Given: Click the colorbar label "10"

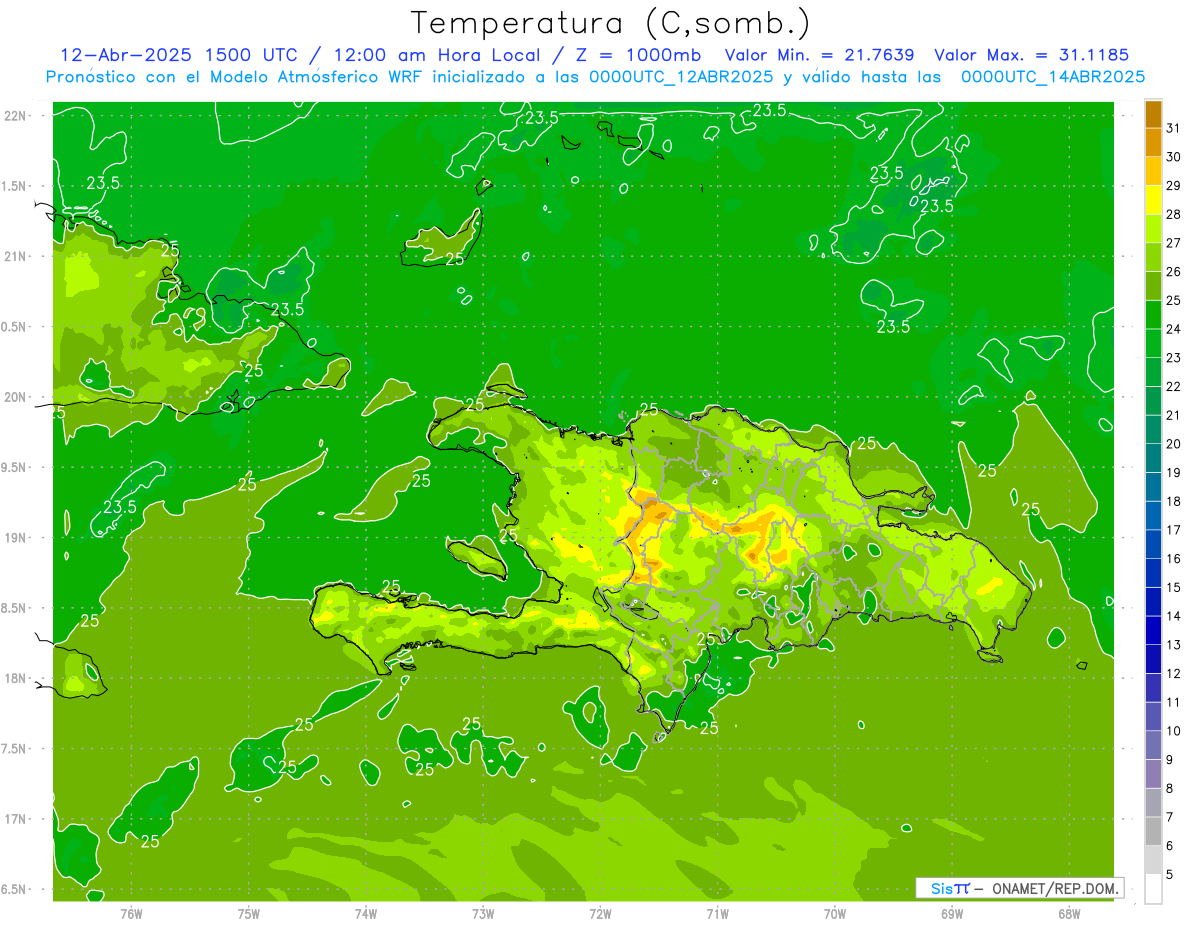Looking at the screenshot, I should tap(1174, 731).
